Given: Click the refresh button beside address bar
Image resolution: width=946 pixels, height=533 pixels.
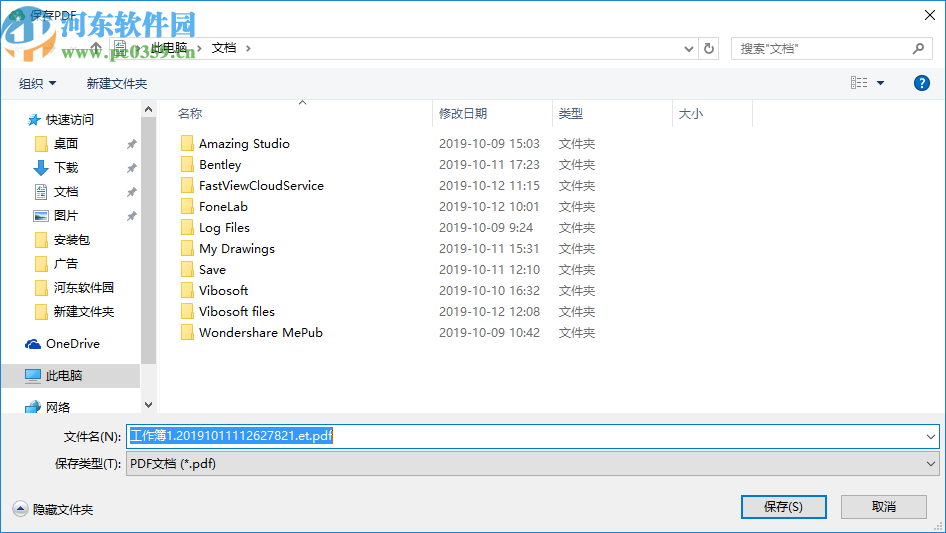Looking at the screenshot, I should click(709, 48).
